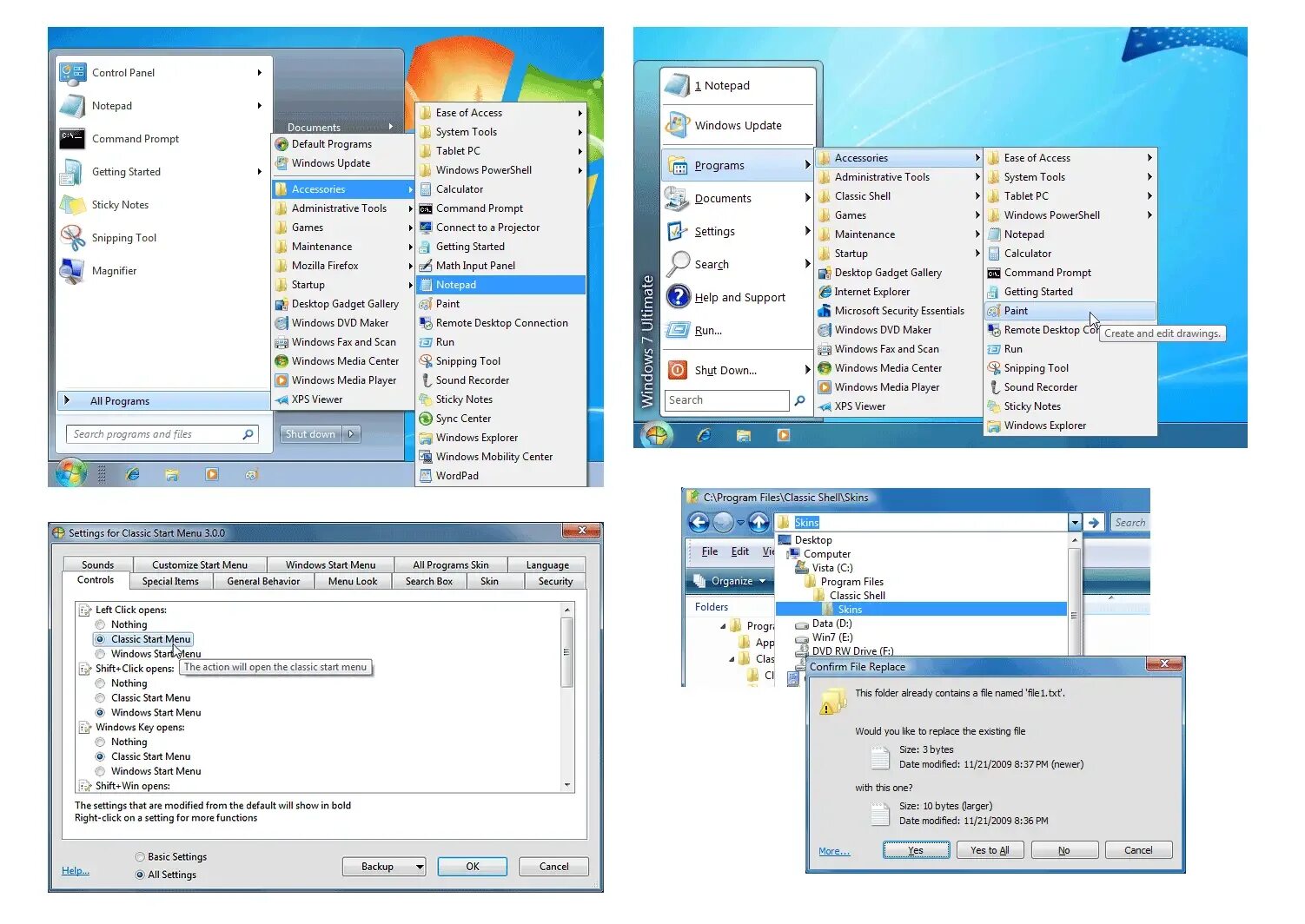Click the Explorer Back arrow button
This screenshot has height=924, width=1305.
pyautogui.click(x=699, y=522)
